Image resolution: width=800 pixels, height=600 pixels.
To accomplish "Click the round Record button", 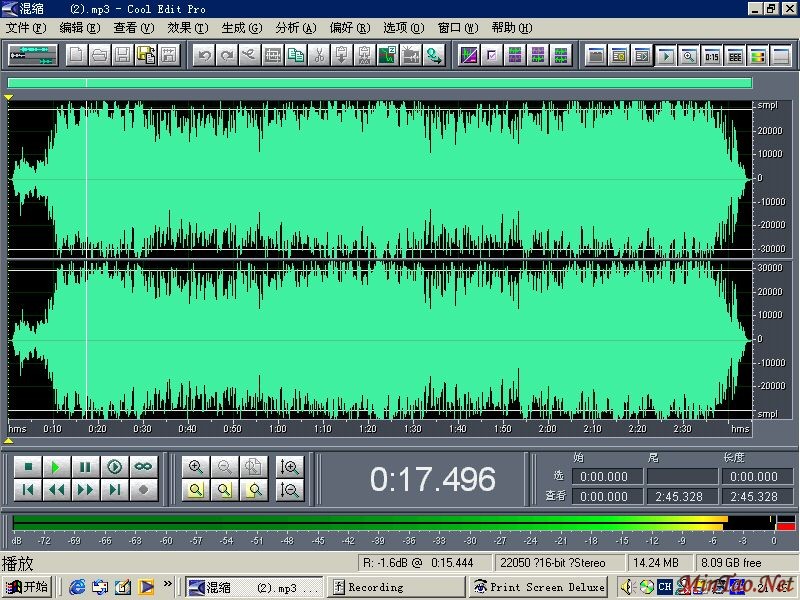I will click(144, 490).
